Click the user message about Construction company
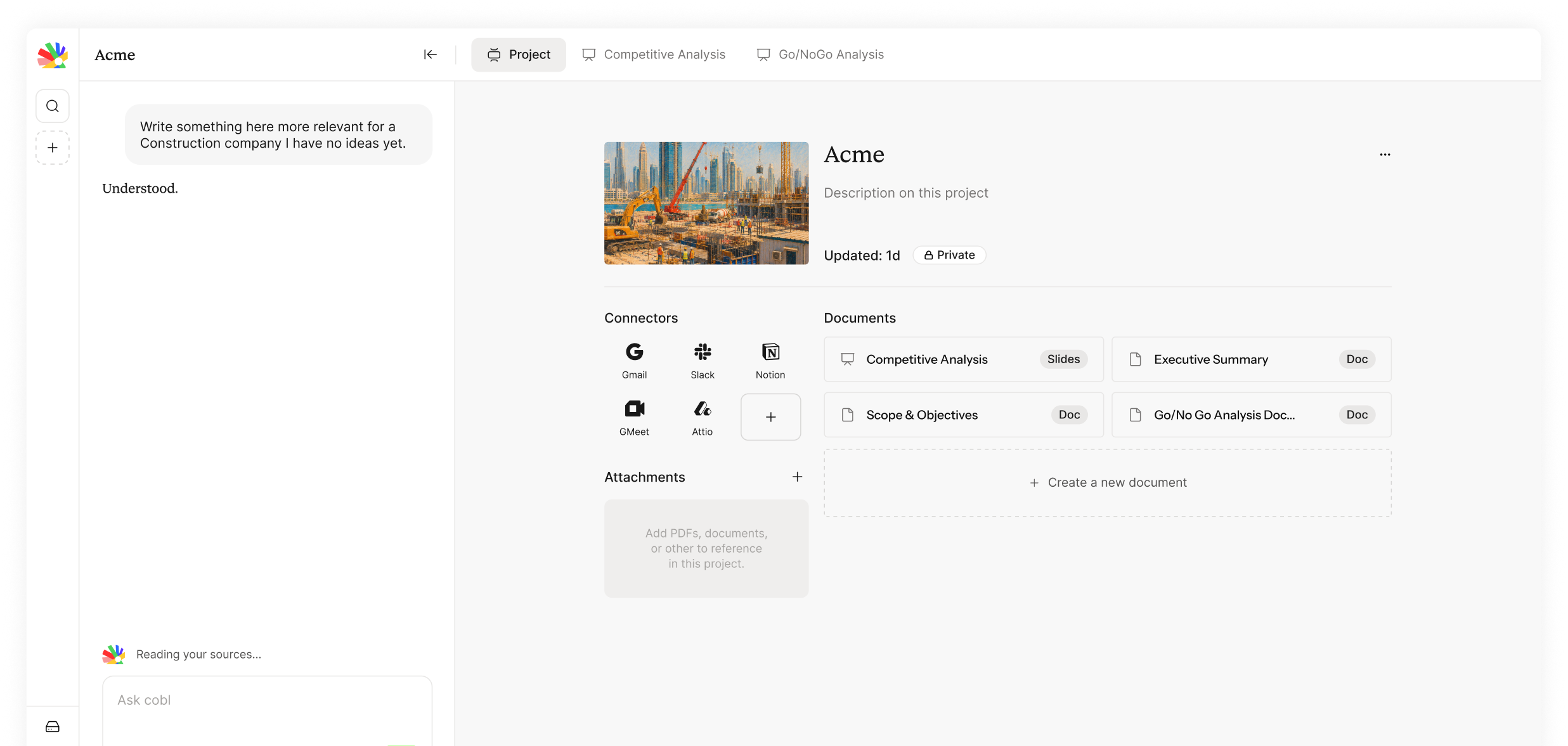Viewport: 1568px width, 746px height. point(278,135)
